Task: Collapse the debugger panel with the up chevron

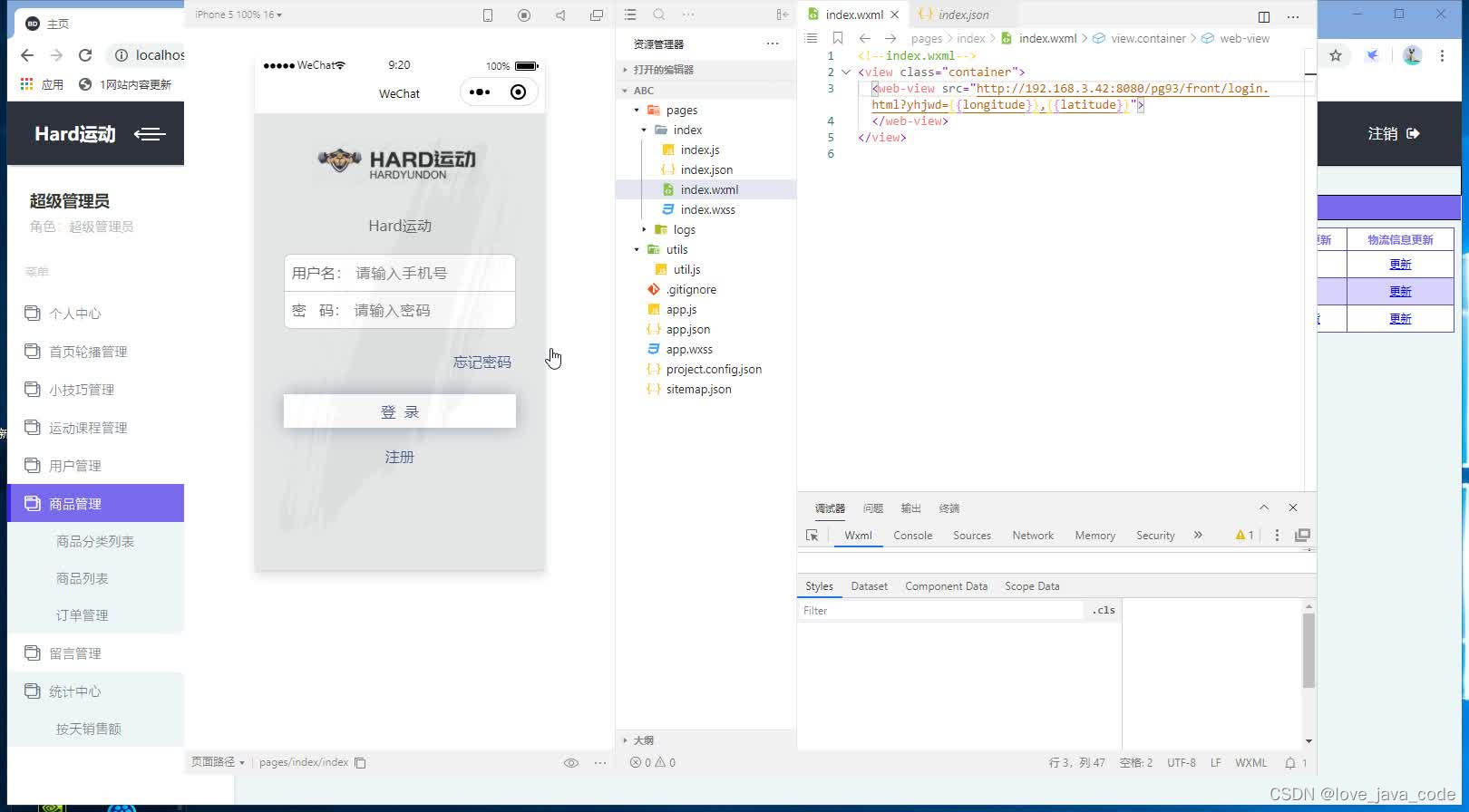Action: [x=1264, y=507]
